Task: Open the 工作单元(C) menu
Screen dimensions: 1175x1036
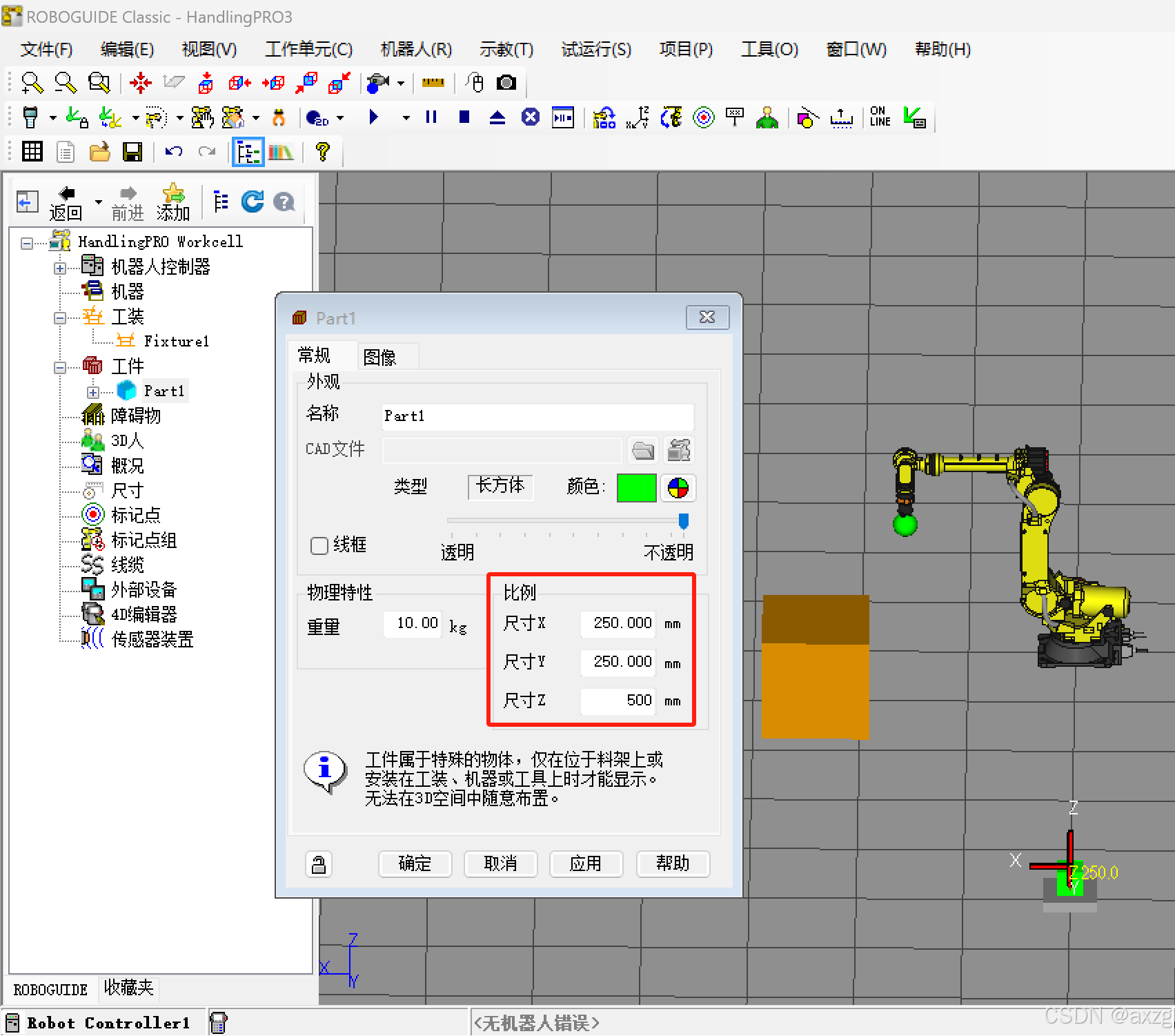Action: 308,49
